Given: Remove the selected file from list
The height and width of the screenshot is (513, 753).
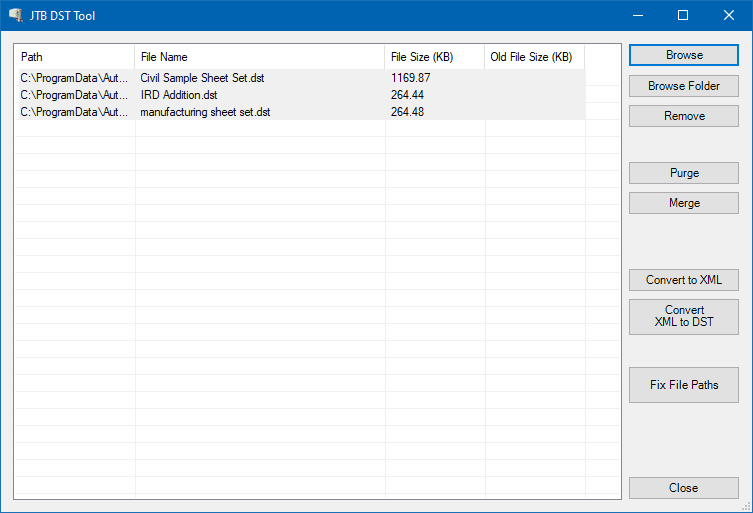Looking at the screenshot, I should click(684, 116).
